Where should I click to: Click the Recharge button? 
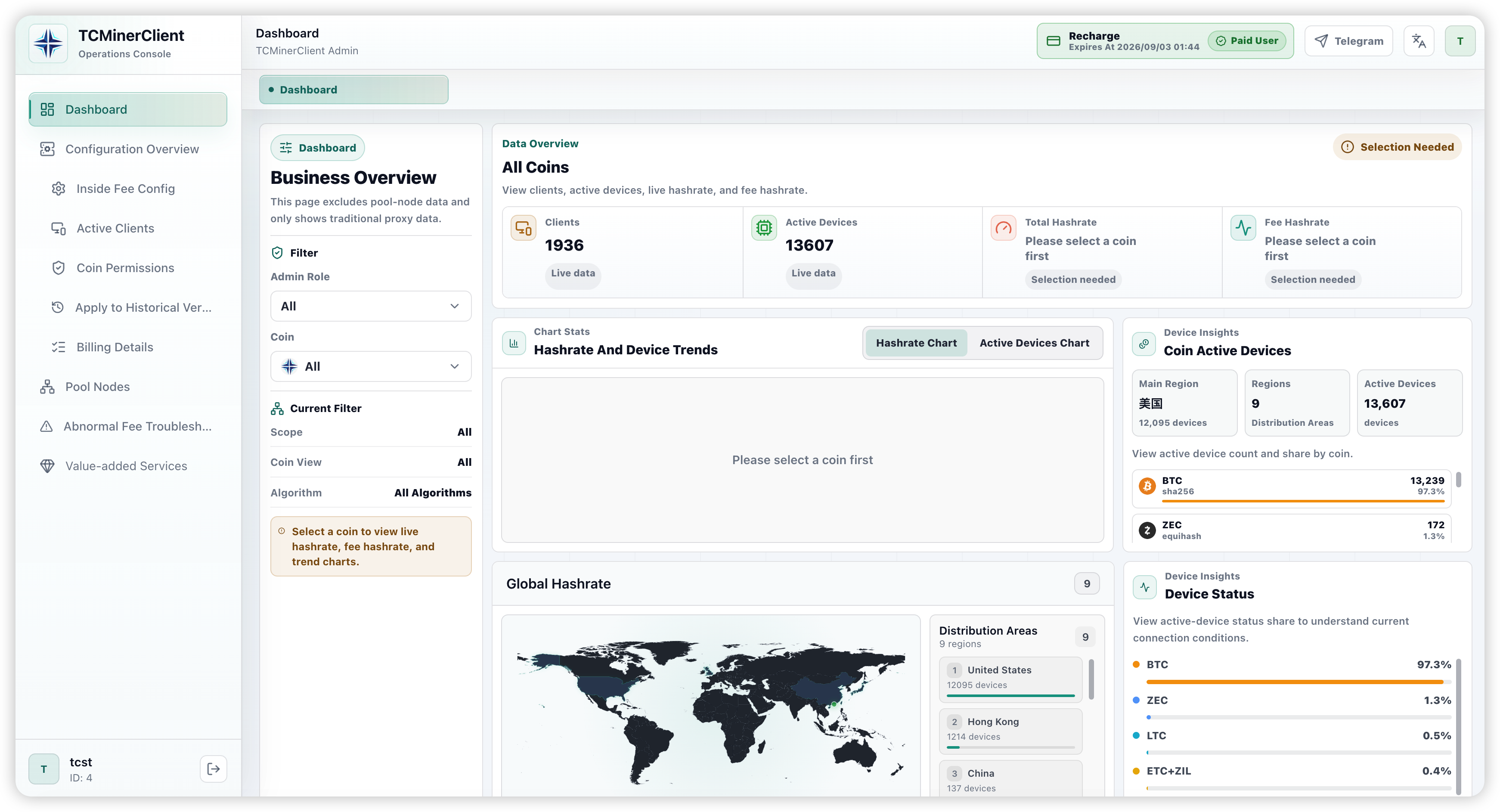[x=1165, y=41]
